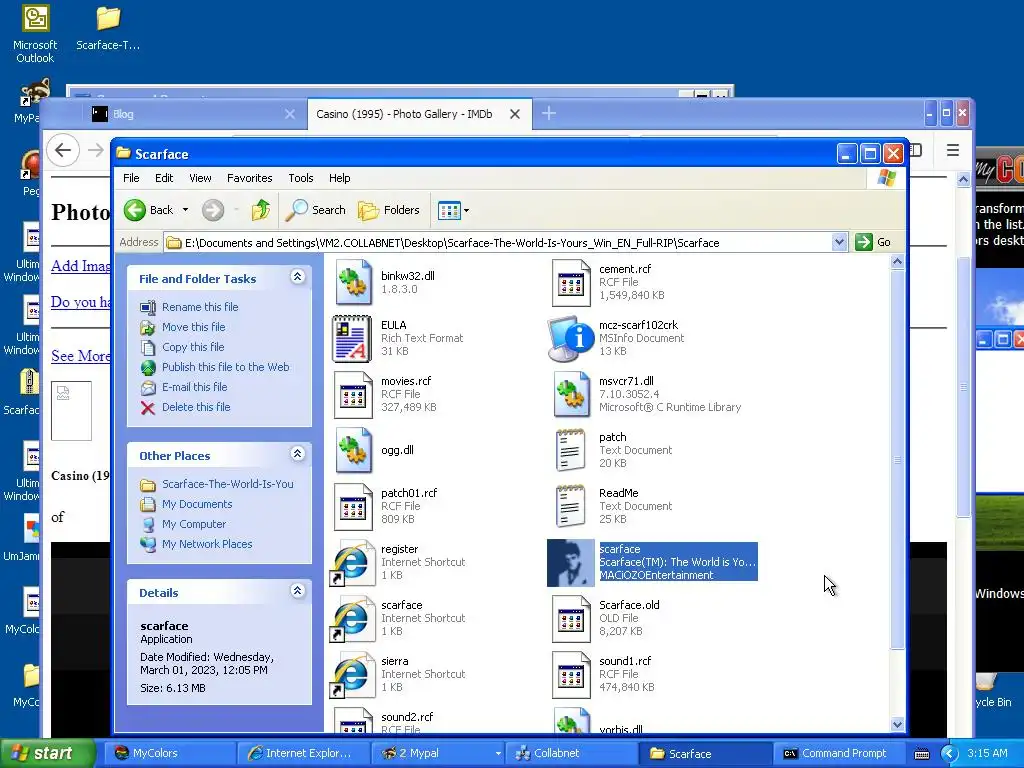Open Search with the magnifier icon
The width and height of the screenshot is (1024, 768).
point(316,210)
